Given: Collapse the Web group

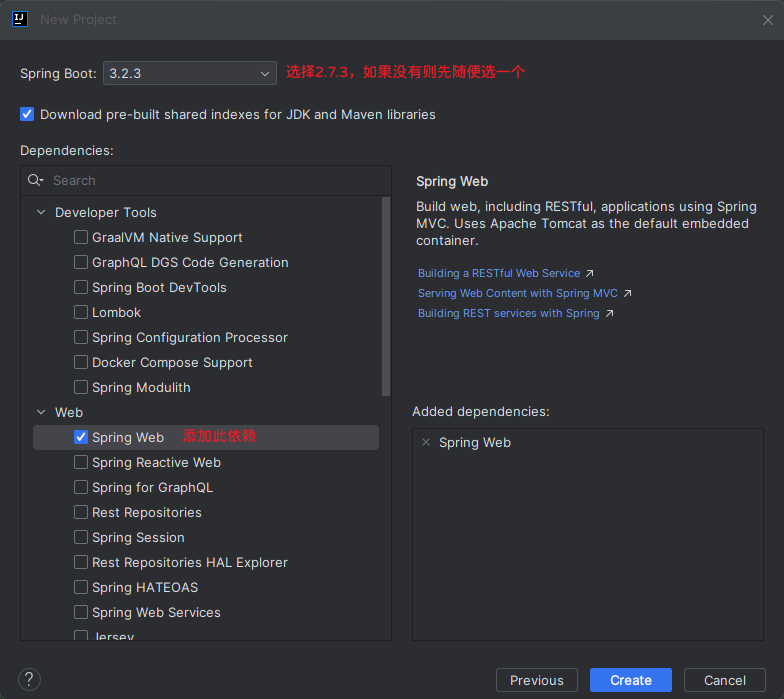Looking at the screenshot, I should (41, 412).
